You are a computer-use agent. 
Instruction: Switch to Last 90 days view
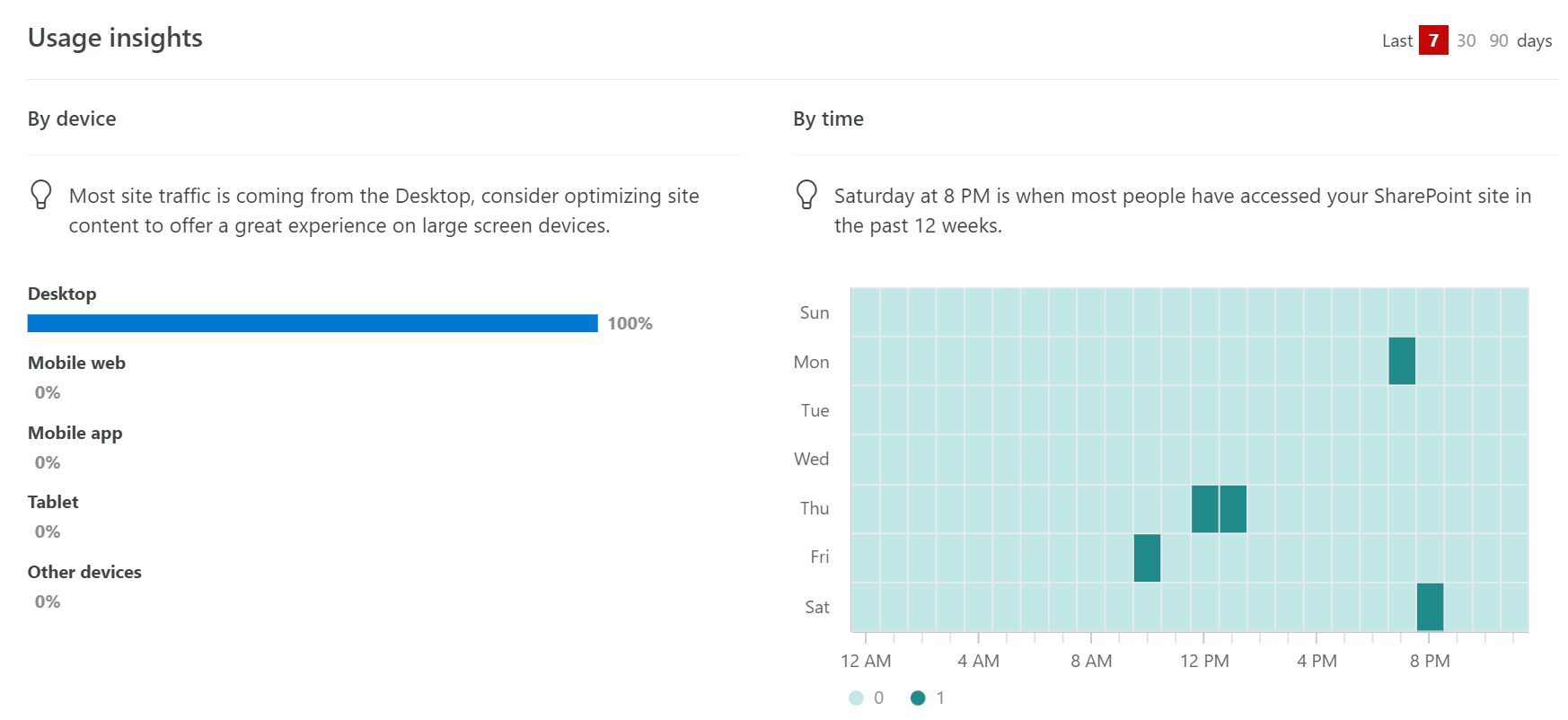click(x=1499, y=40)
